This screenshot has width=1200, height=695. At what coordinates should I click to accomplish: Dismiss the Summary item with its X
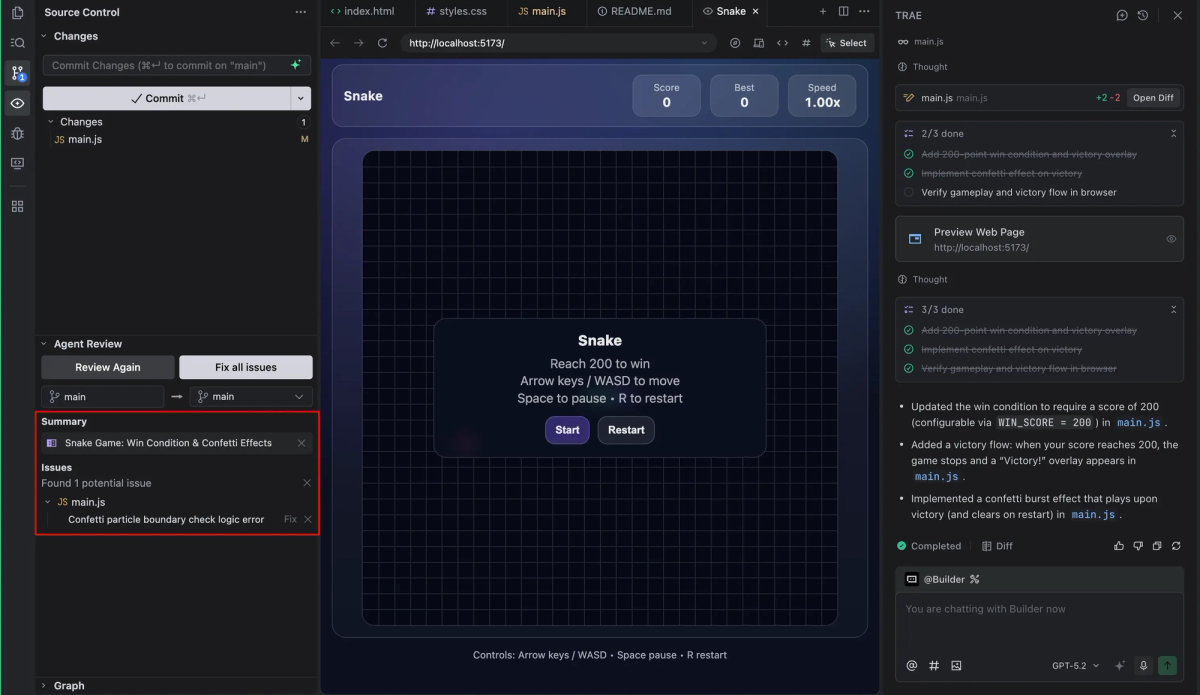click(x=301, y=443)
